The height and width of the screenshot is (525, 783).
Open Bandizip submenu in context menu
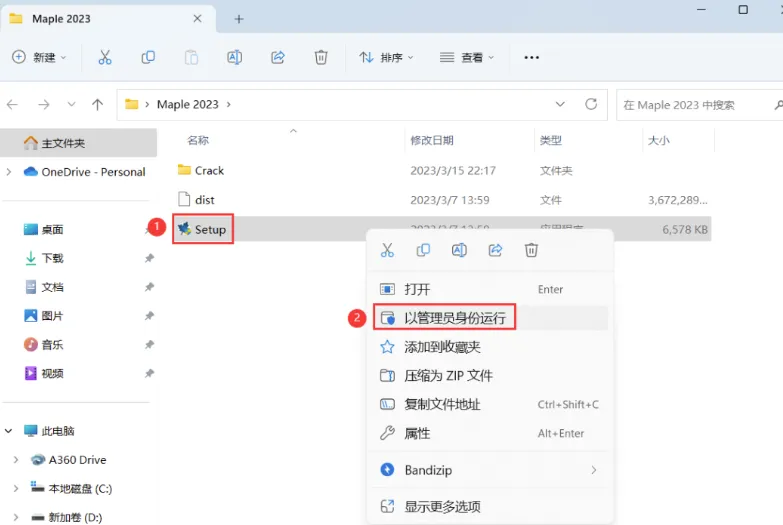click(x=490, y=470)
